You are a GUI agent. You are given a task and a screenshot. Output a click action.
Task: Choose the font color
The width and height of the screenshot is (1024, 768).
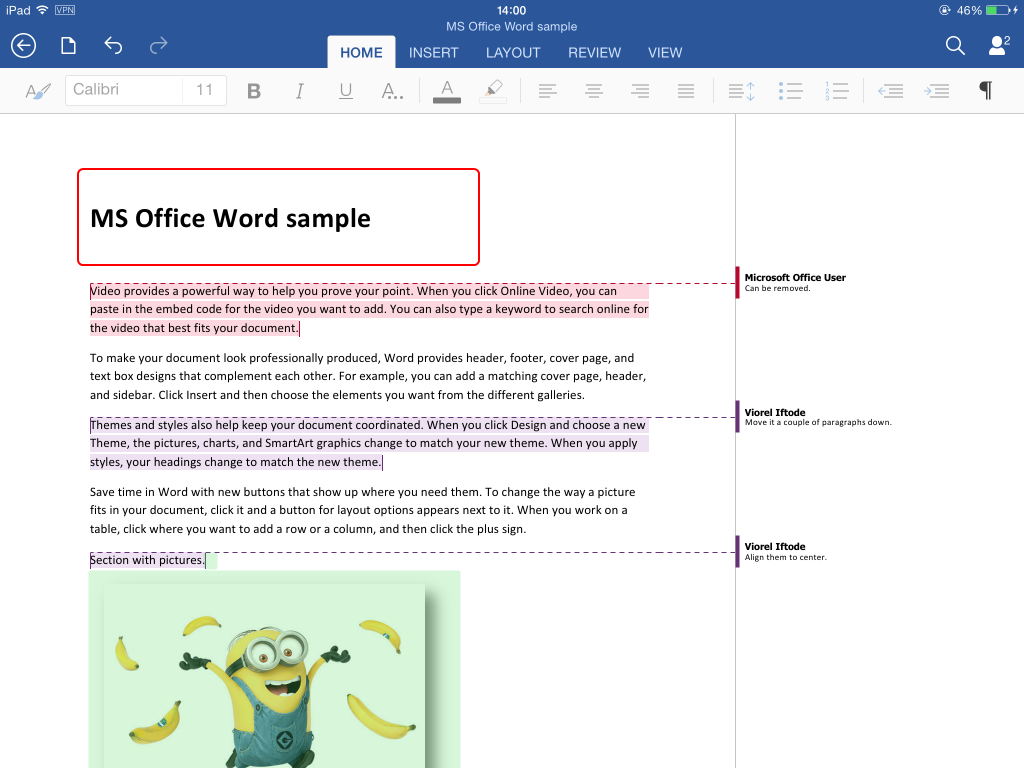coord(447,91)
